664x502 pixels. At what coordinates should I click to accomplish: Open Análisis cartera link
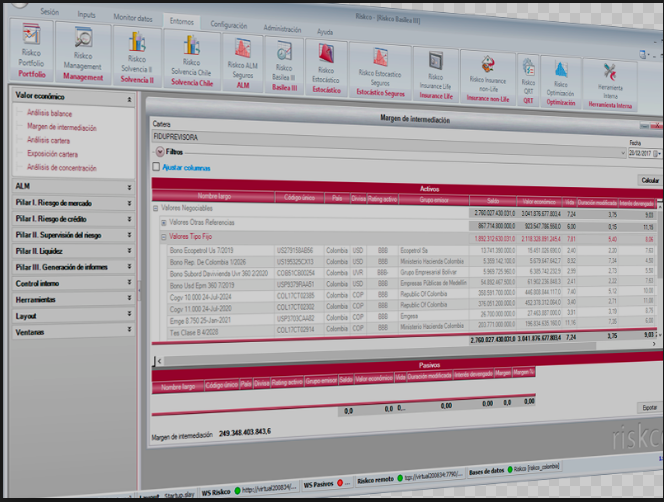(x=48, y=140)
